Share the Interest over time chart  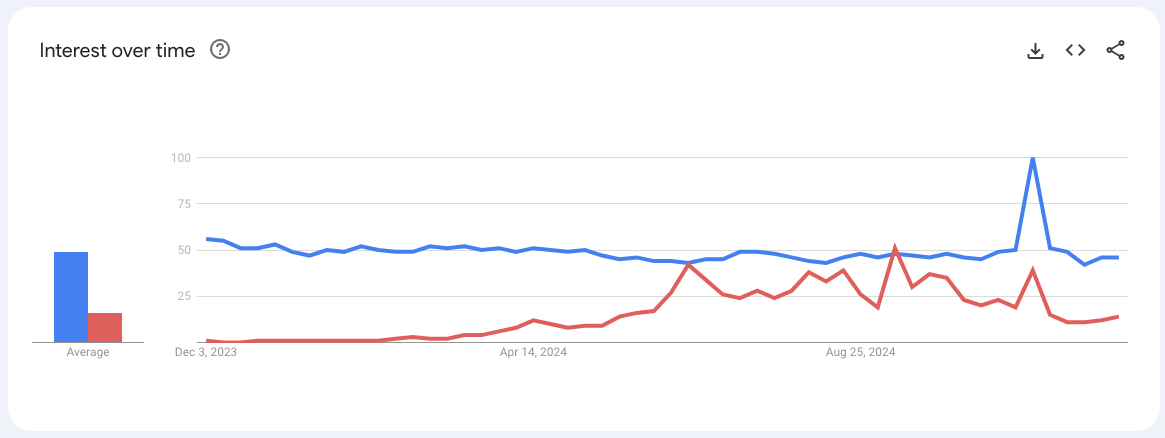pos(1116,50)
